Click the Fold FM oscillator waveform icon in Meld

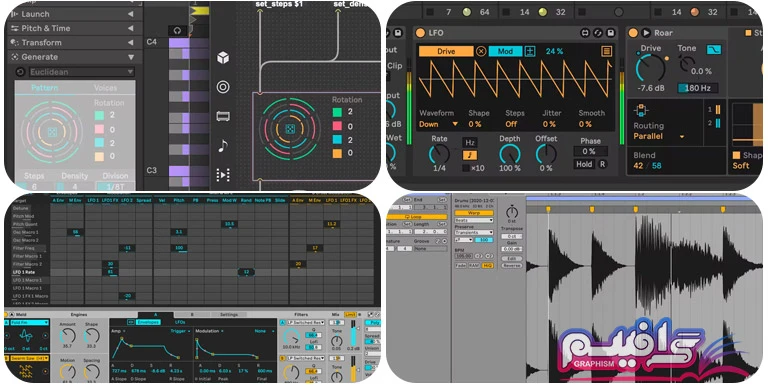(26, 336)
